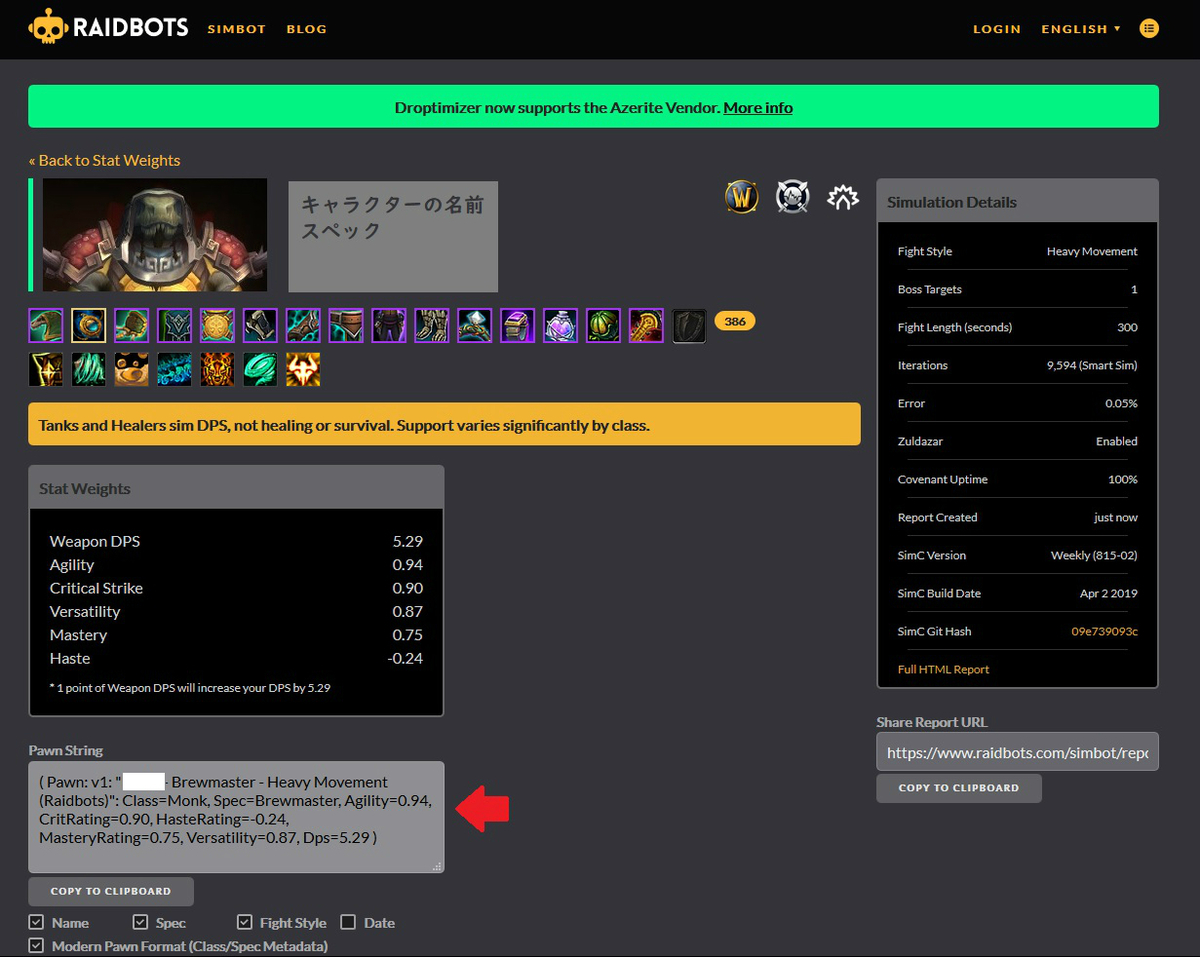This screenshot has width=1200, height=957.
Task: Click the Versatility 0.87 row
Action: 236,611
